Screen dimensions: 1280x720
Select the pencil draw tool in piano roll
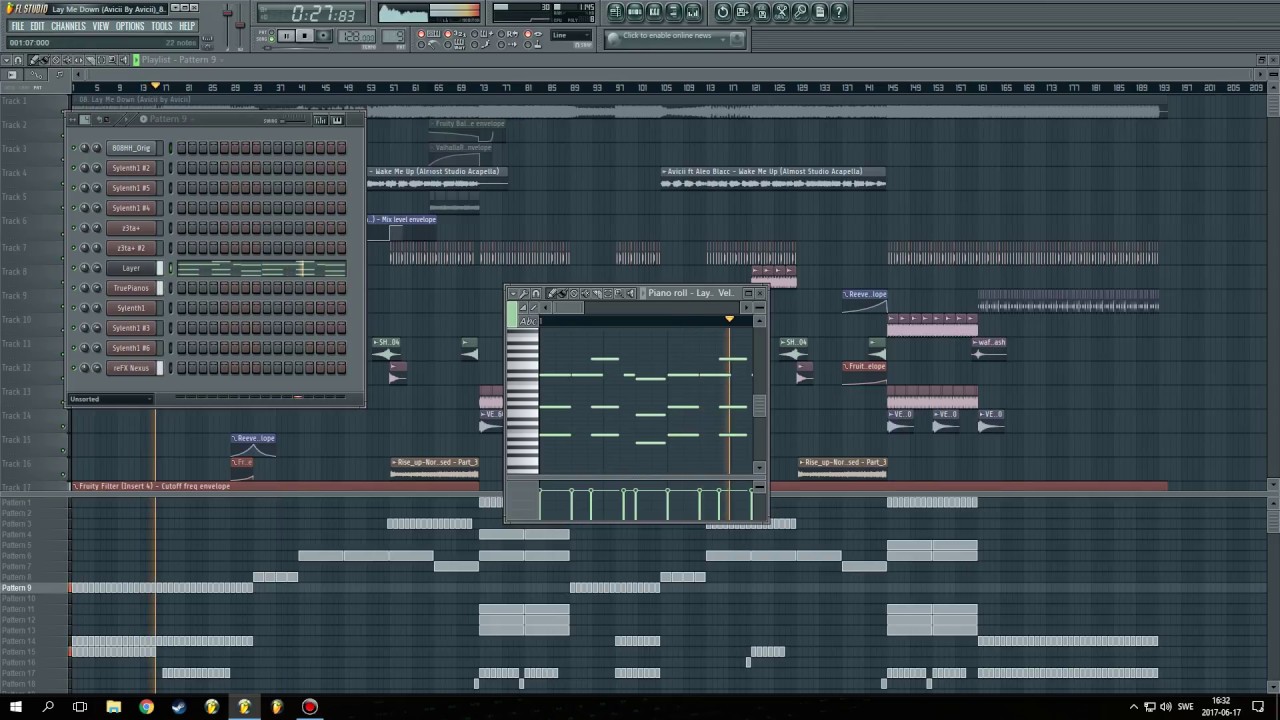click(551, 294)
